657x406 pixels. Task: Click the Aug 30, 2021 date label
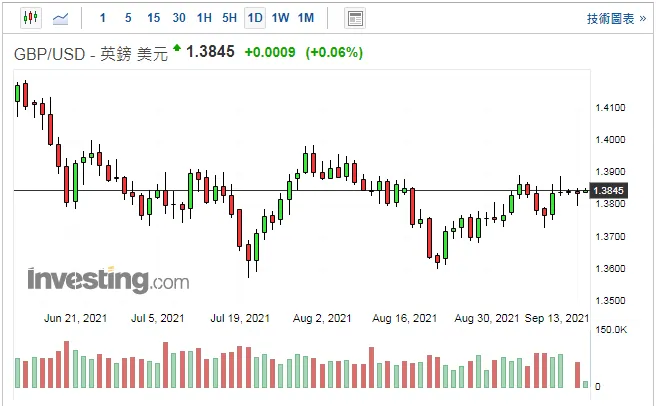pos(486,318)
